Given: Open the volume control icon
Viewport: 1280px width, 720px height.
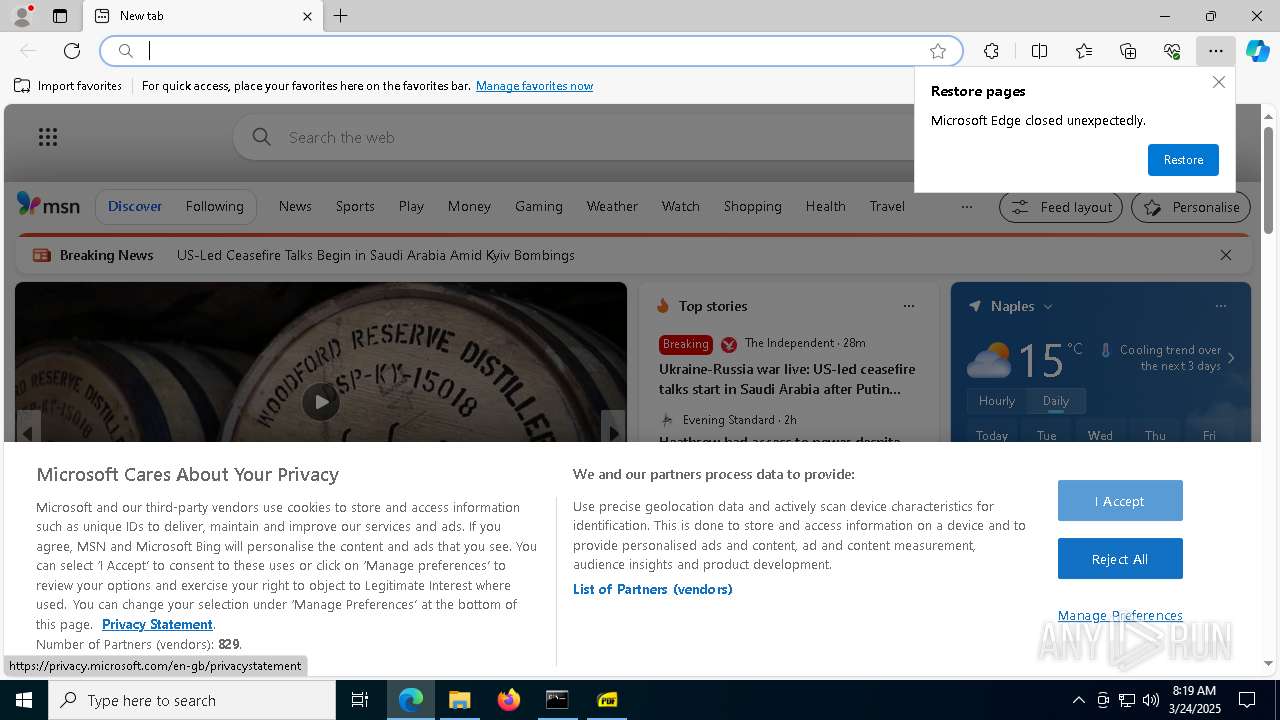Looking at the screenshot, I should [1151, 700].
